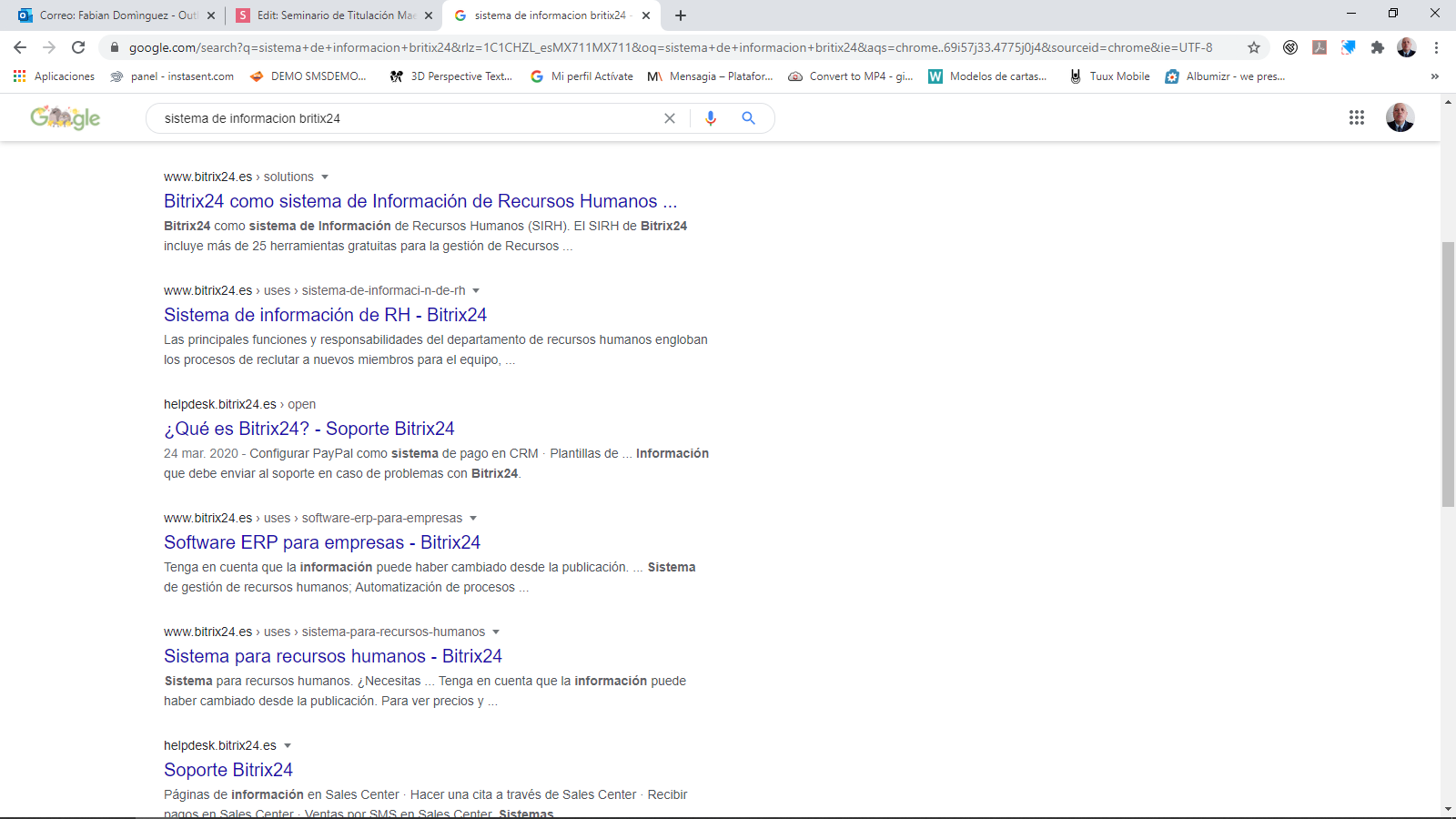Open ¿Qué es Bitrix24? Soporte result
The width and height of the screenshot is (1456, 819).
click(309, 429)
